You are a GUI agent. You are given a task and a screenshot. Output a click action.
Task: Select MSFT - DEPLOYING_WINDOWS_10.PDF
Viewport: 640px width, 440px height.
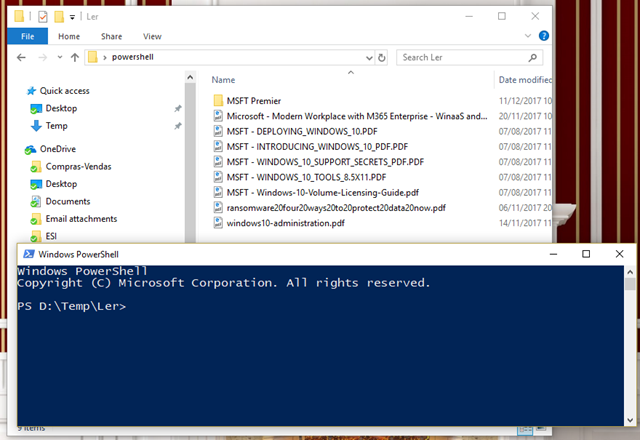(x=302, y=131)
